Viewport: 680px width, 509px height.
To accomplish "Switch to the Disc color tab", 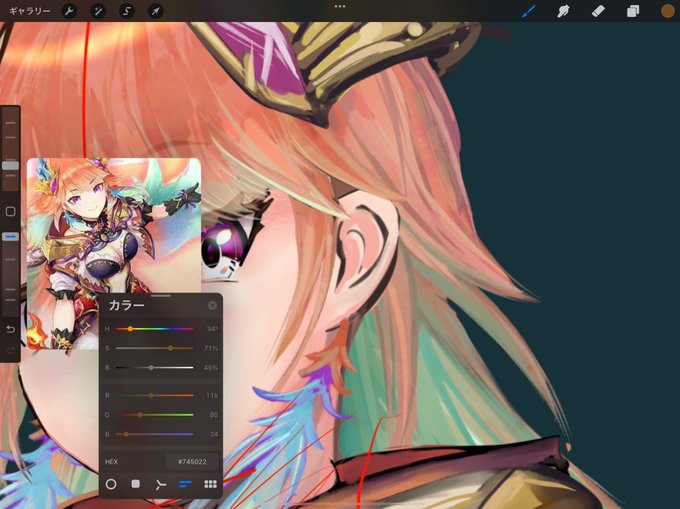I will pyautogui.click(x=111, y=484).
